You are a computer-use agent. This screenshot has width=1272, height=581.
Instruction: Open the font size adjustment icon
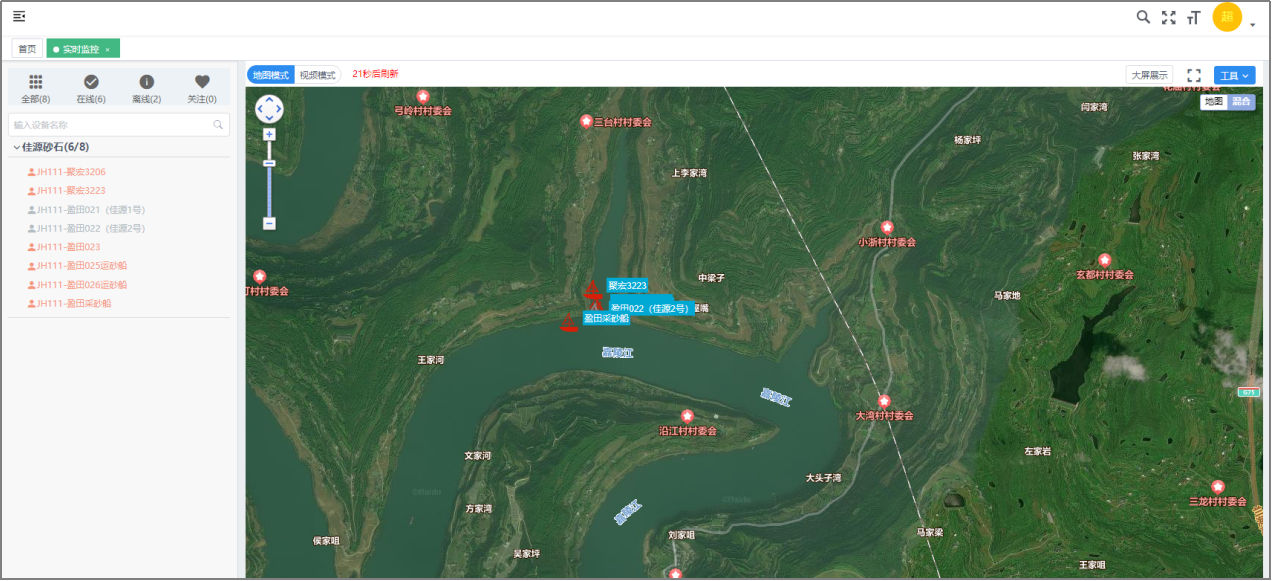coord(1193,17)
